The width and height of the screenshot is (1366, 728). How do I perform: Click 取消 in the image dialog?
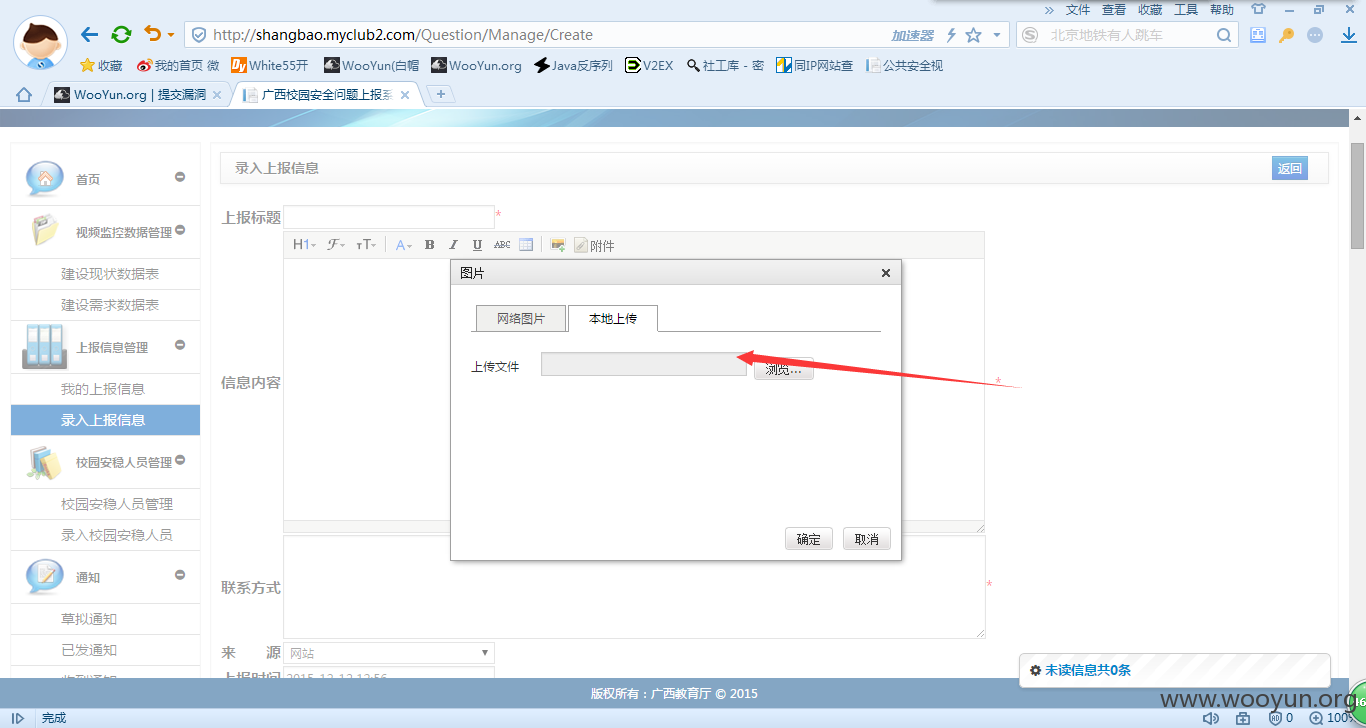tap(866, 539)
